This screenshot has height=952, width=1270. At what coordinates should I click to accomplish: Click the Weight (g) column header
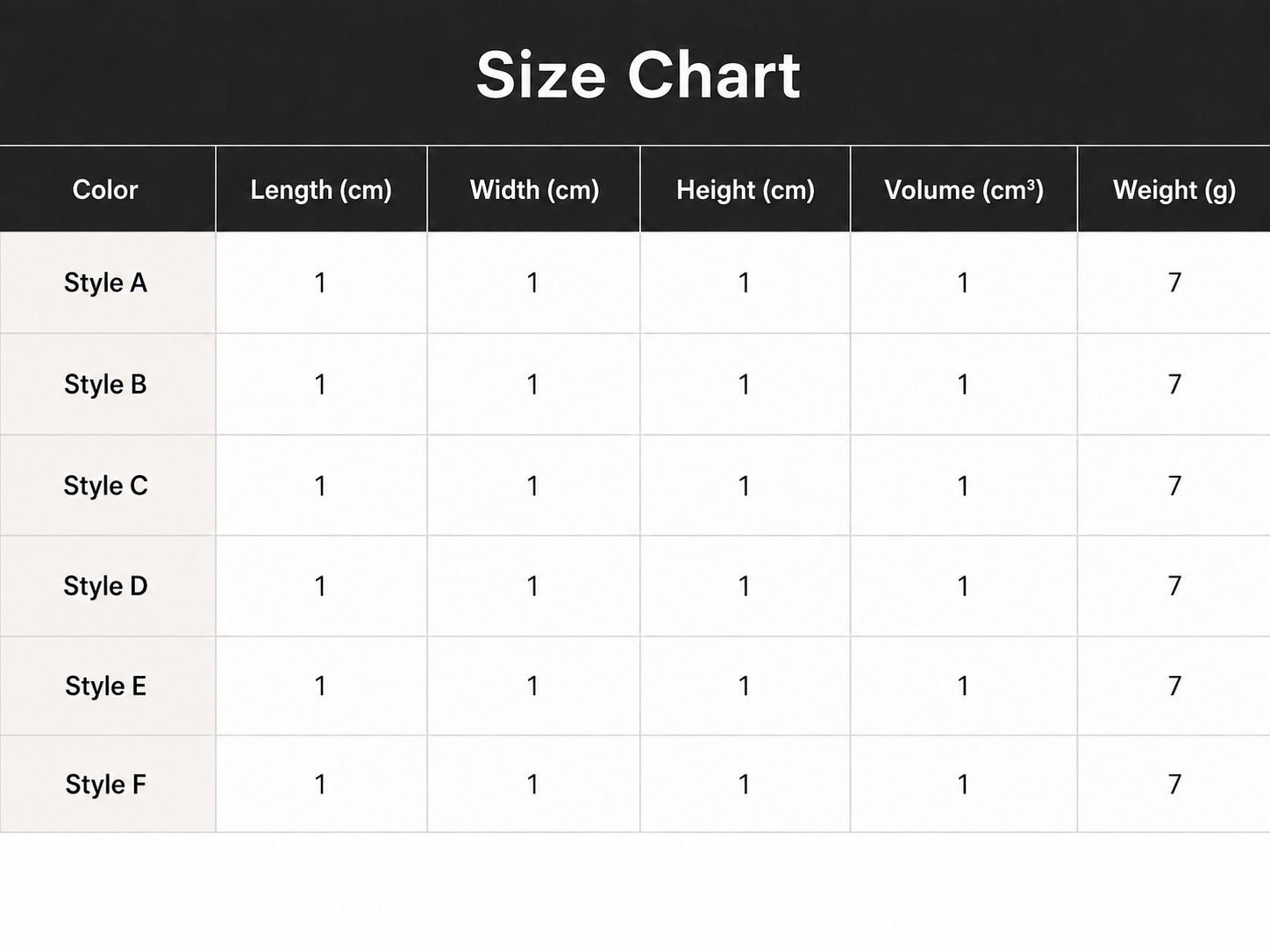tap(1174, 190)
